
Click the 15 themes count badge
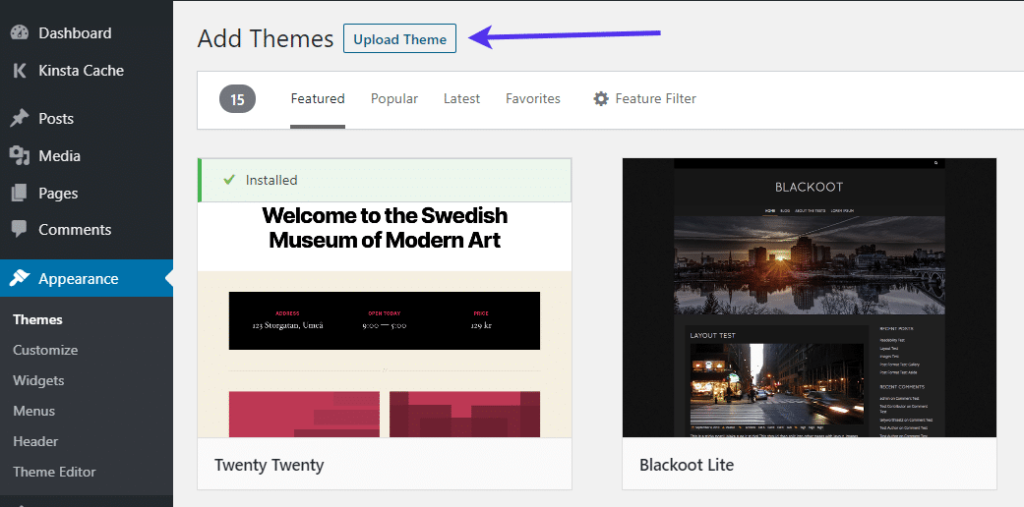237,99
